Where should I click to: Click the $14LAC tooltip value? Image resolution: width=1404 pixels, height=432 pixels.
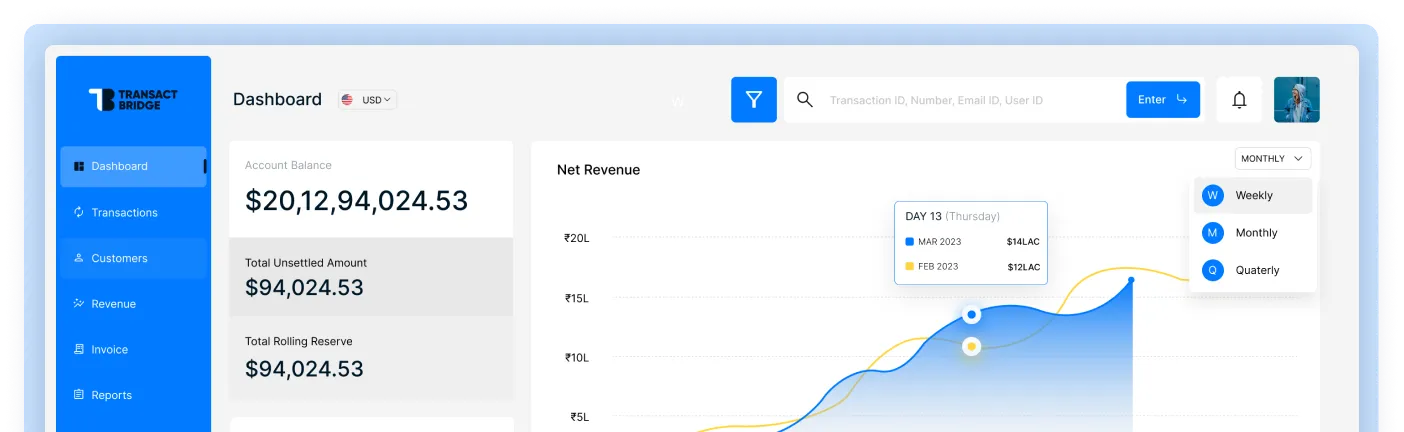pyautogui.click(x=1023, y=242)
